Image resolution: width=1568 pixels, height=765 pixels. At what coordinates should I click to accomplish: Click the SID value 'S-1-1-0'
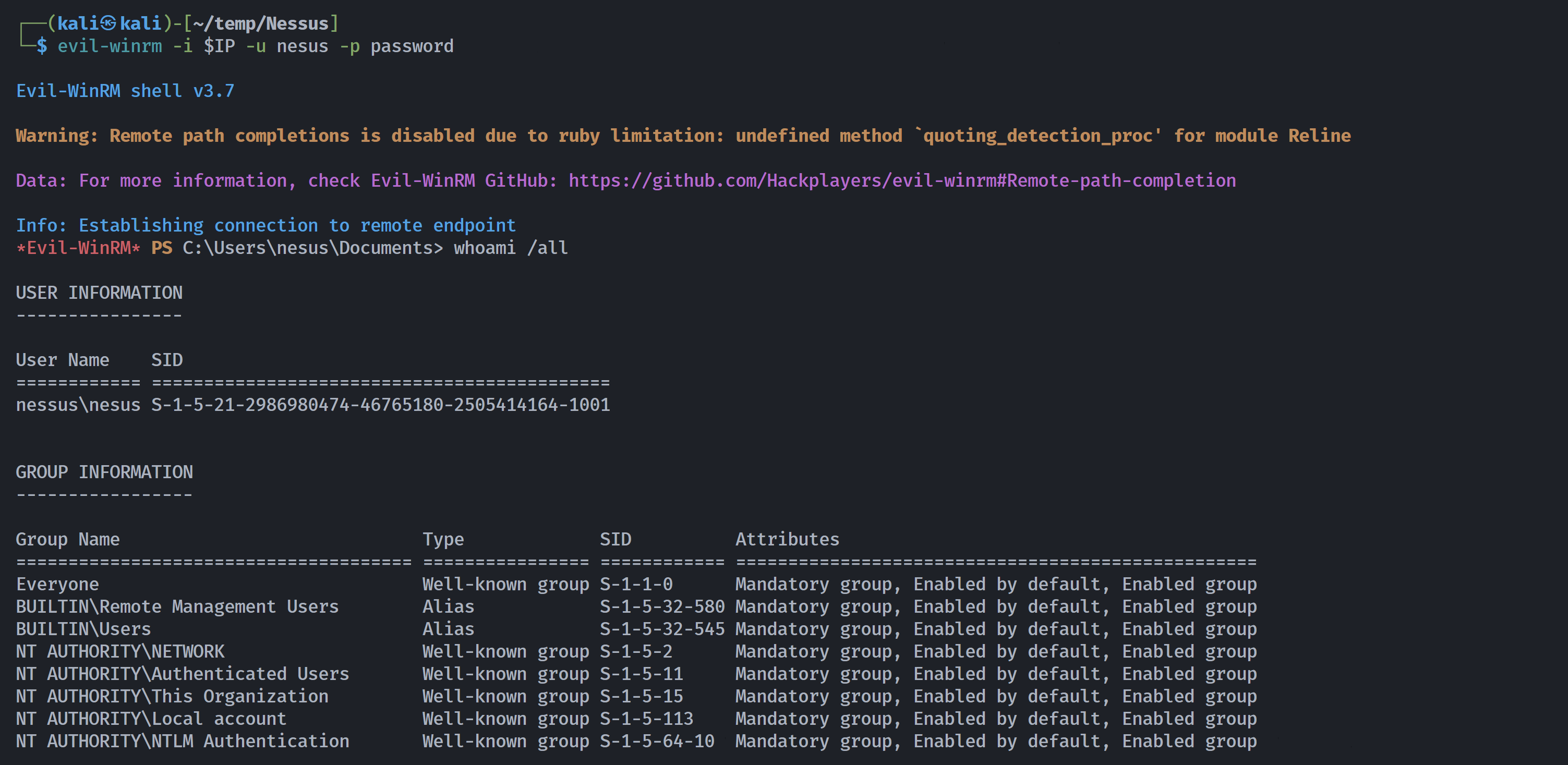coord(636,585)
